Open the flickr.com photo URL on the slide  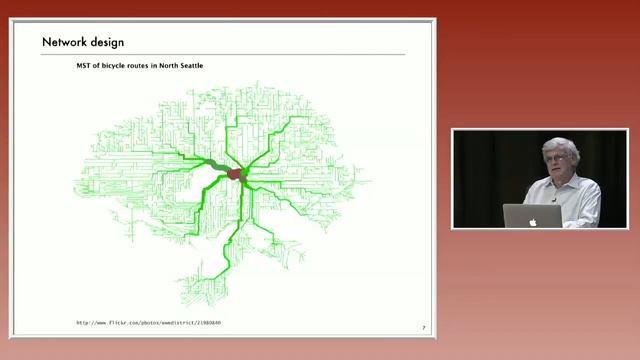(x=149, y=323)
